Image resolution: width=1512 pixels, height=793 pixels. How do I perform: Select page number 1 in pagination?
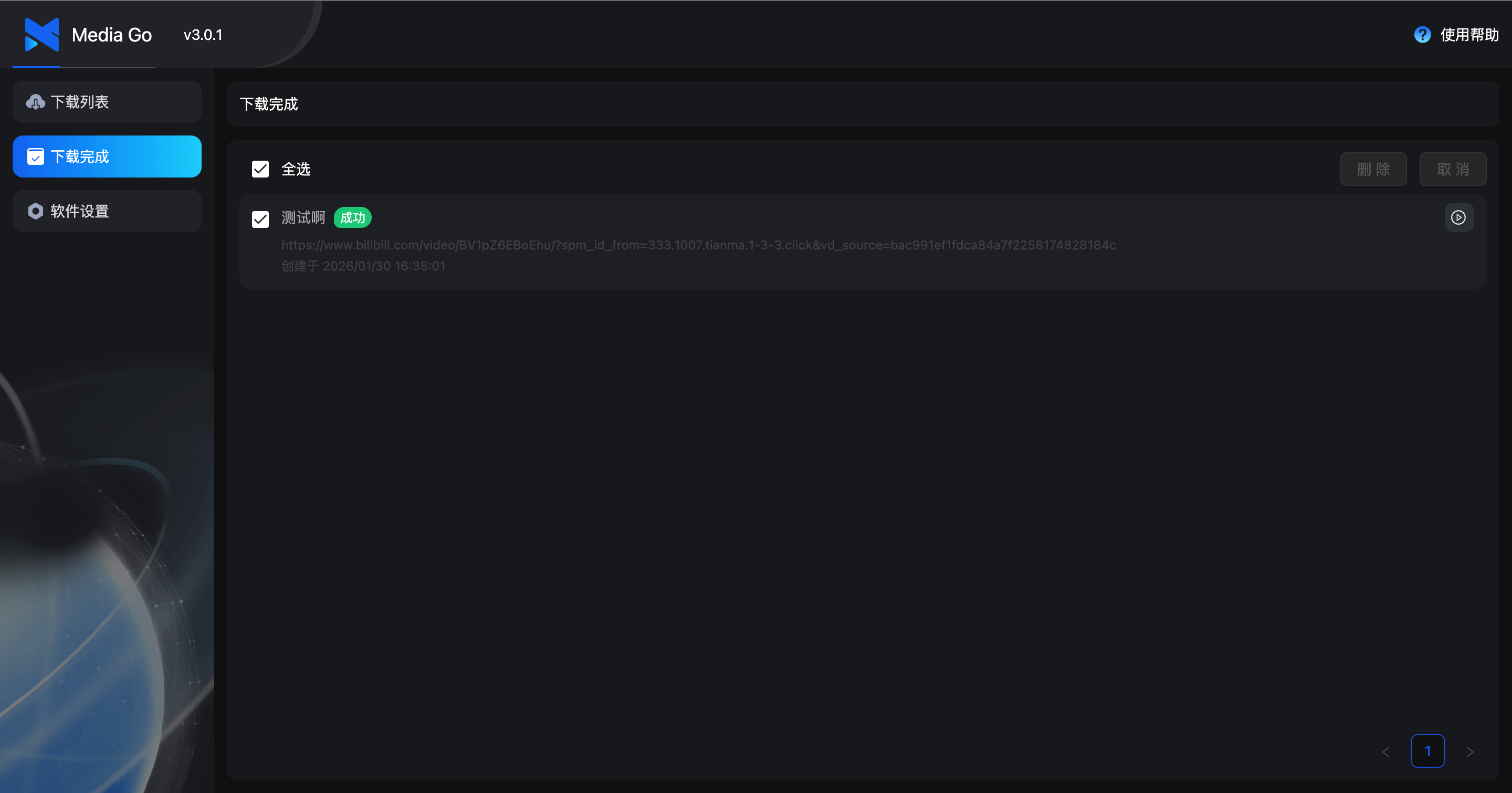(1427, 751)
